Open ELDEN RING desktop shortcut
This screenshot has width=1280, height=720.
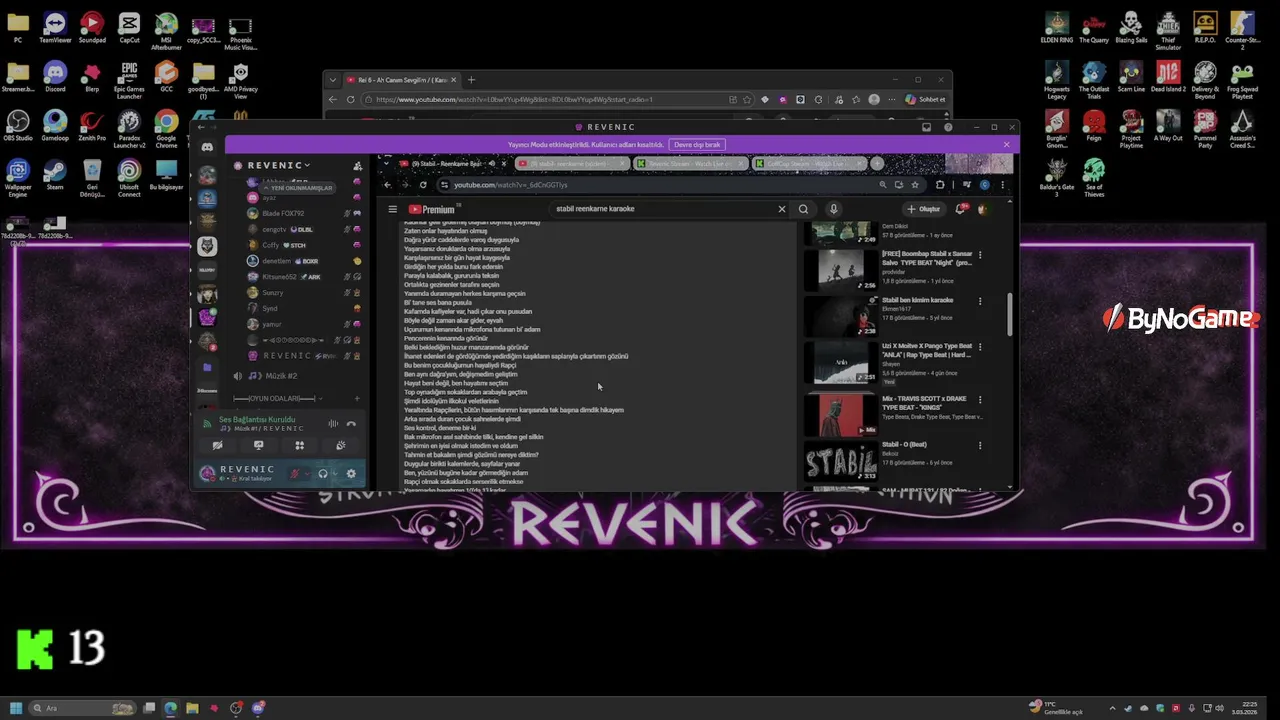[1057, 27]
